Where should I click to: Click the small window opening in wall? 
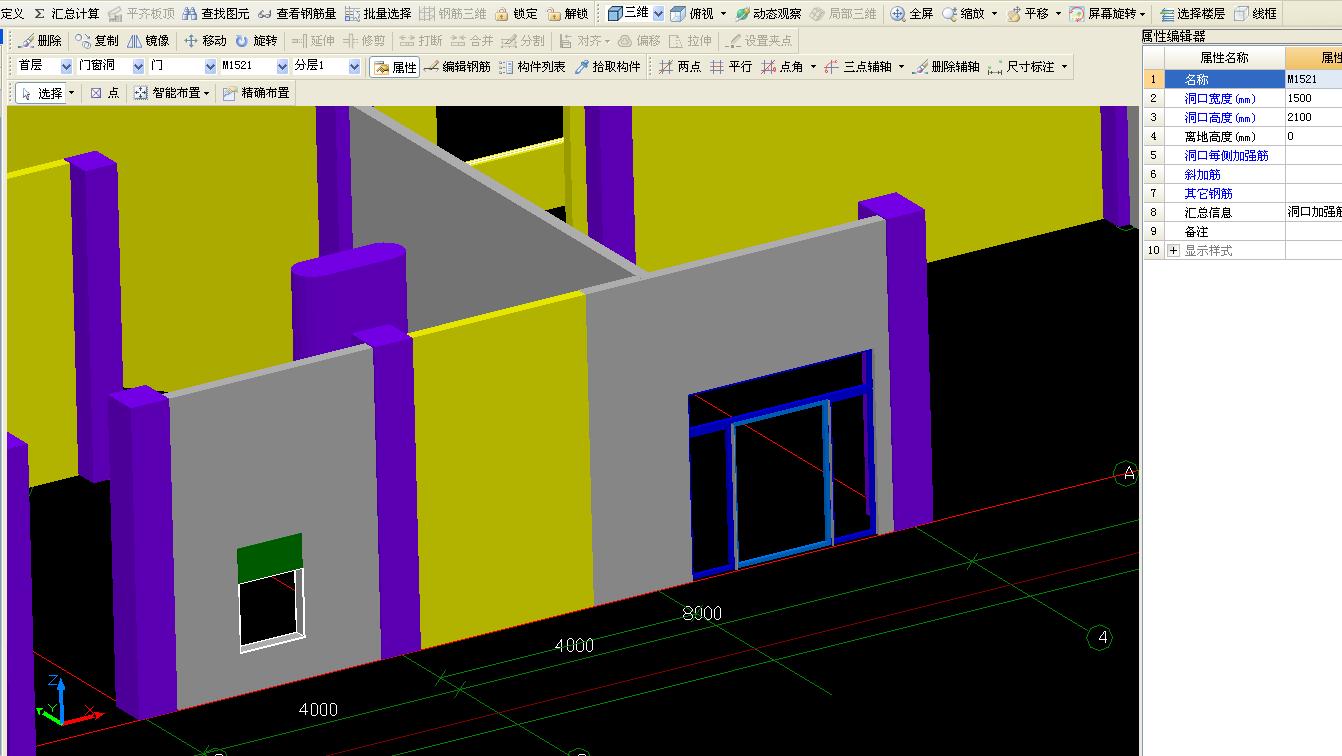click(271, 611)
